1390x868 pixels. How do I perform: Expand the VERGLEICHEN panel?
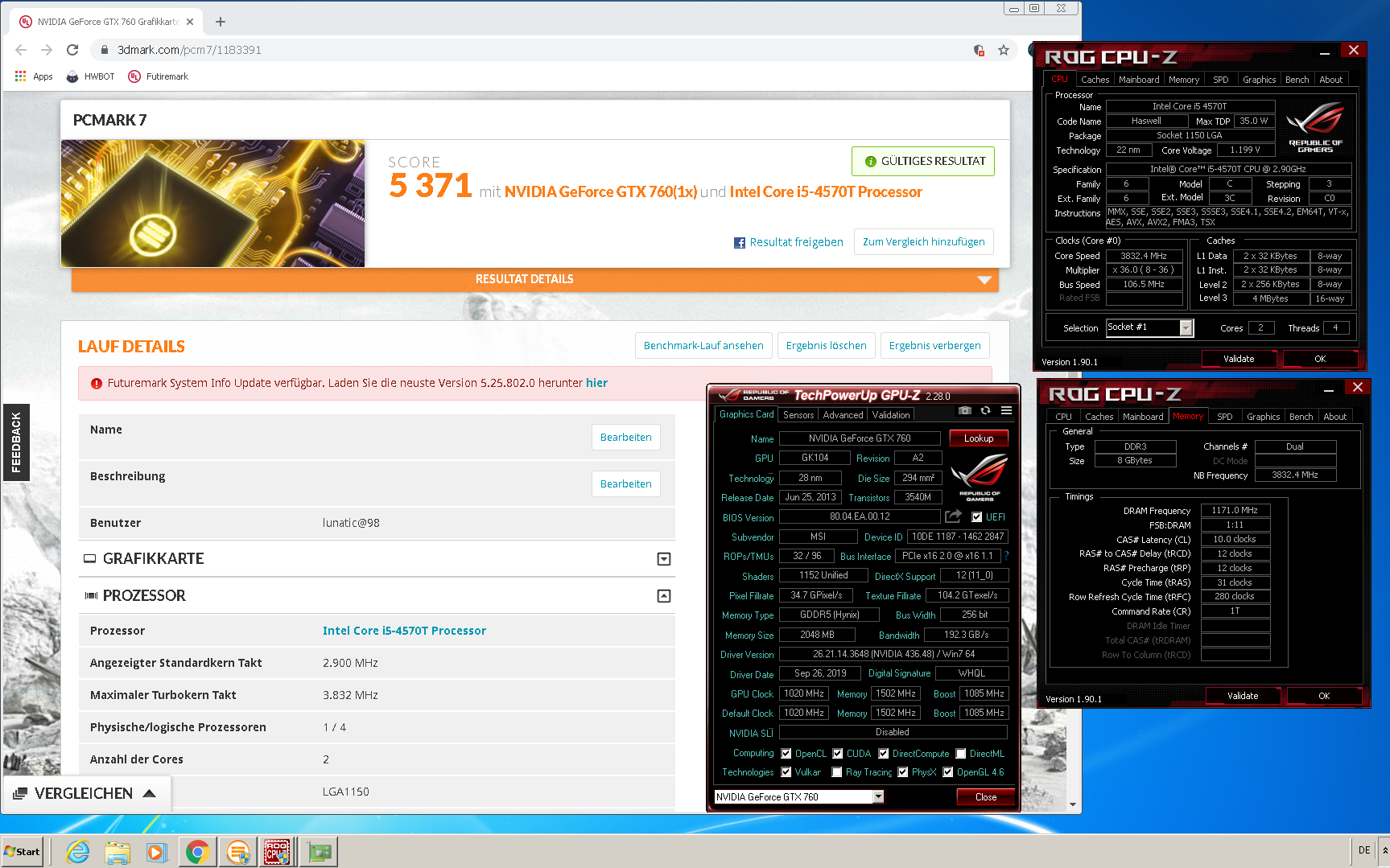pyautogui.click(x=87, y=793)
